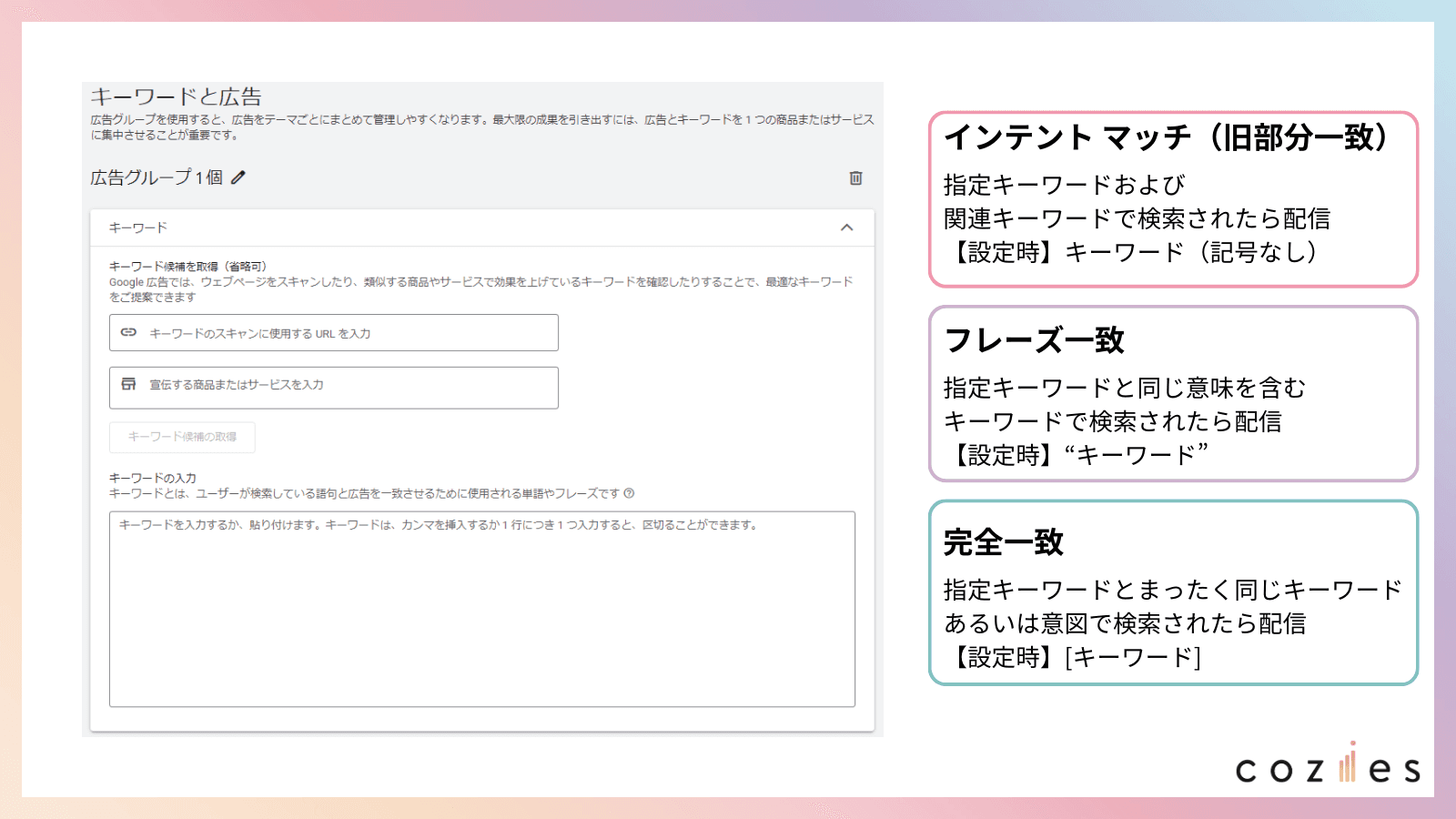This screenshot has width=1456, height=819.
Task: Click inside the large keyword entry textarea
Action: pyautogui.click(x=482, y=609)
